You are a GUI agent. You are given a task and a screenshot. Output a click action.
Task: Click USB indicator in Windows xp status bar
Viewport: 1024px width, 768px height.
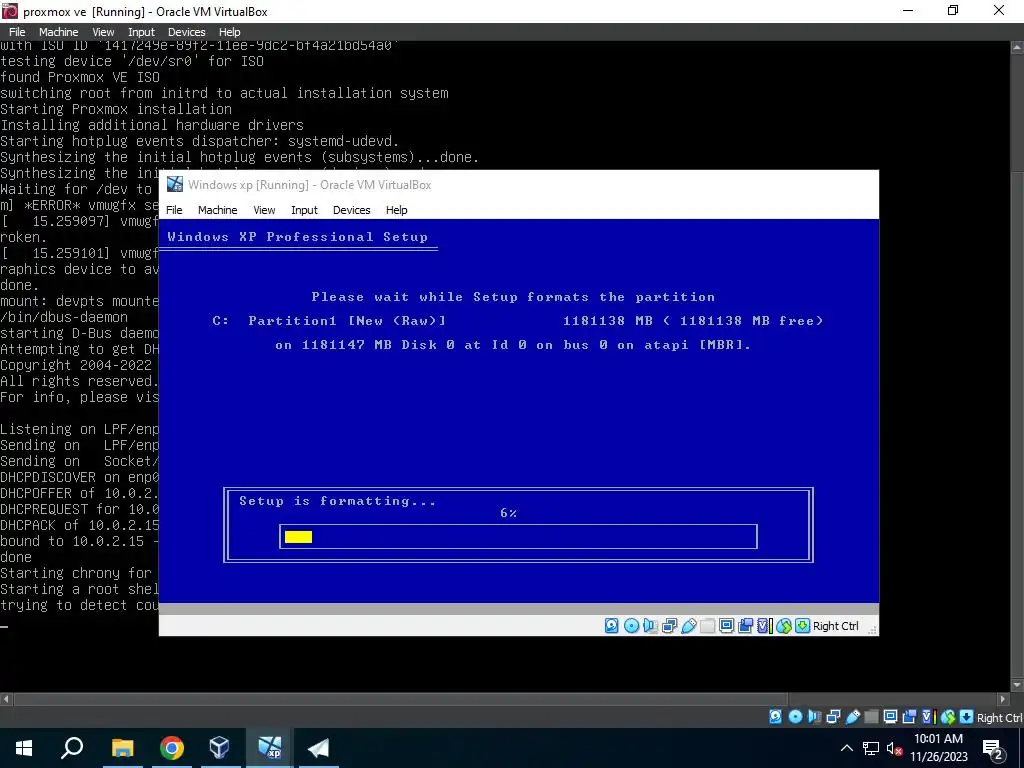[x=688, y=626]
